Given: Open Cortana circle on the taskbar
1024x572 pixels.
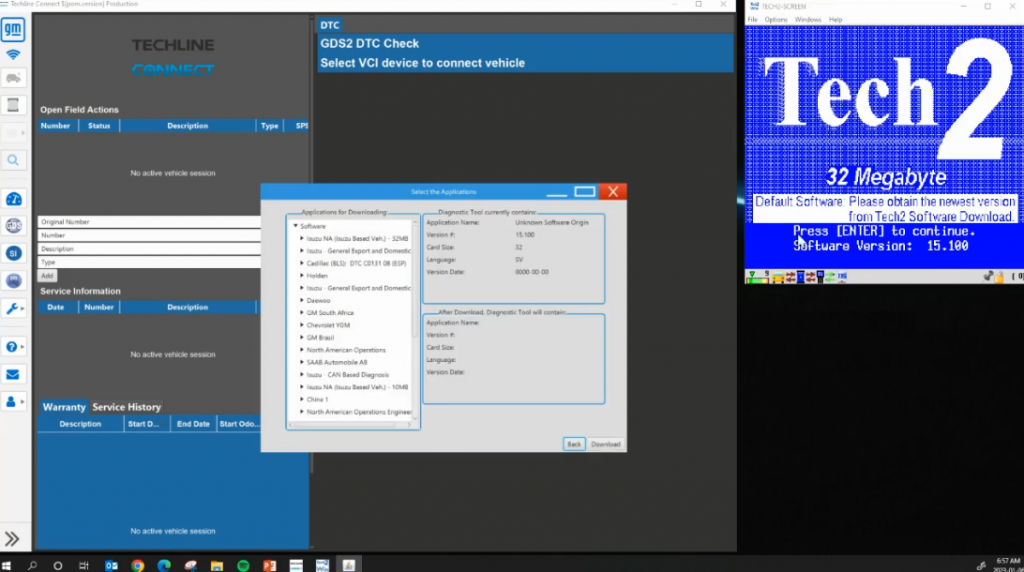Looking at the screenshot, I should (x=57, y=565).
